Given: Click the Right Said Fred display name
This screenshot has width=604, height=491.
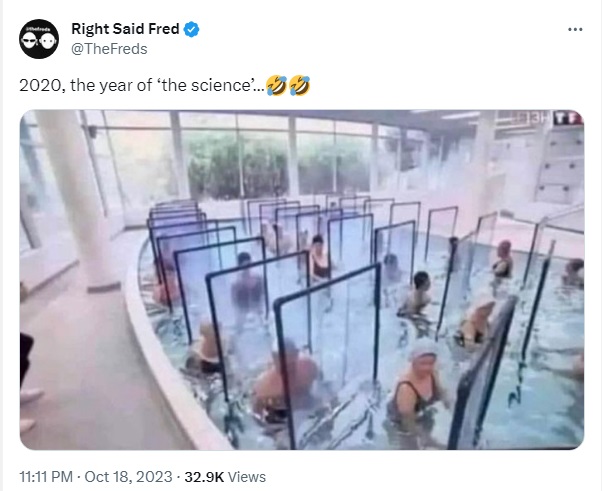Looking at the screenshot, I should point(125,29).
